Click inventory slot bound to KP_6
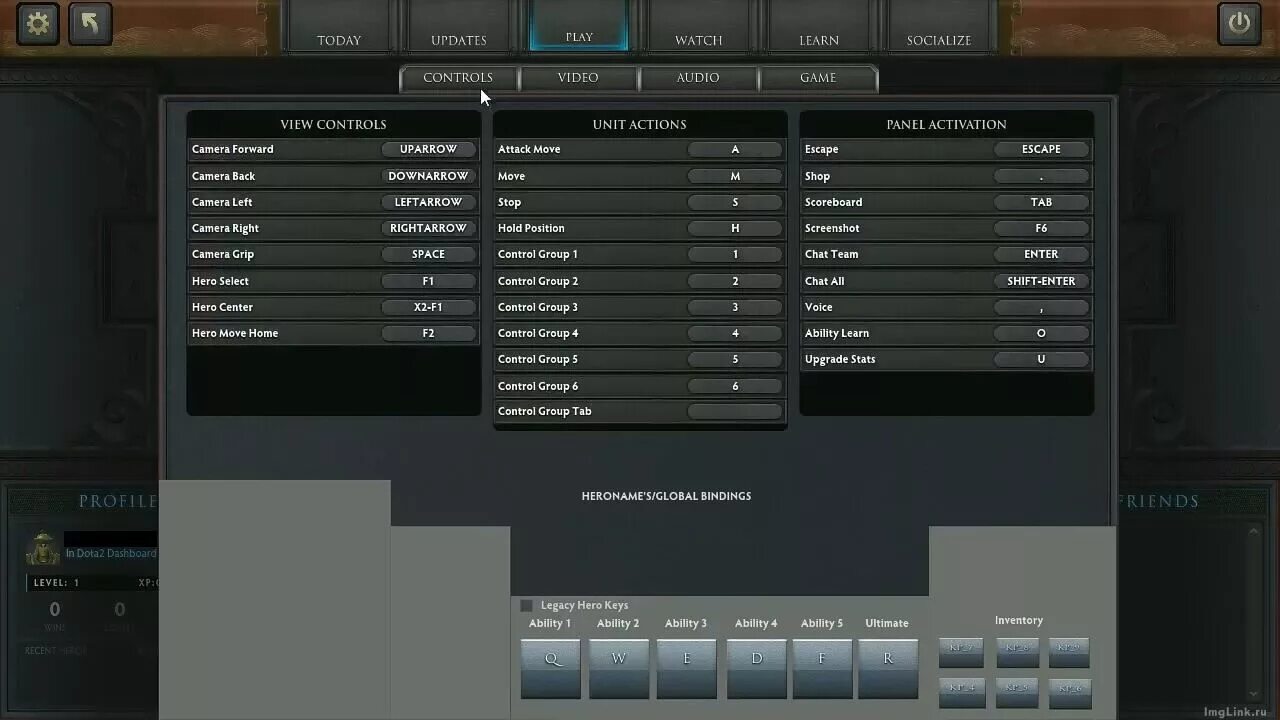Screen dimensions: 1280x720 click(1069, 692)
